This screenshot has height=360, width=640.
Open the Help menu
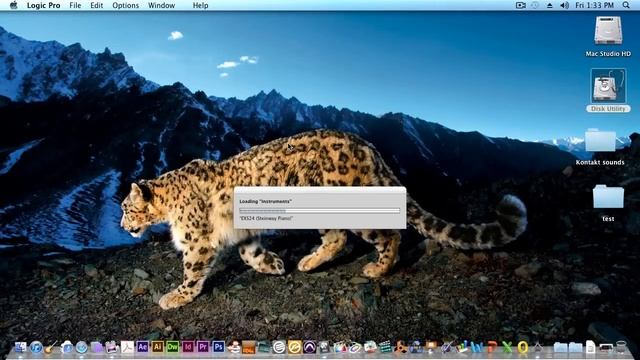click(x=200, y=5)
